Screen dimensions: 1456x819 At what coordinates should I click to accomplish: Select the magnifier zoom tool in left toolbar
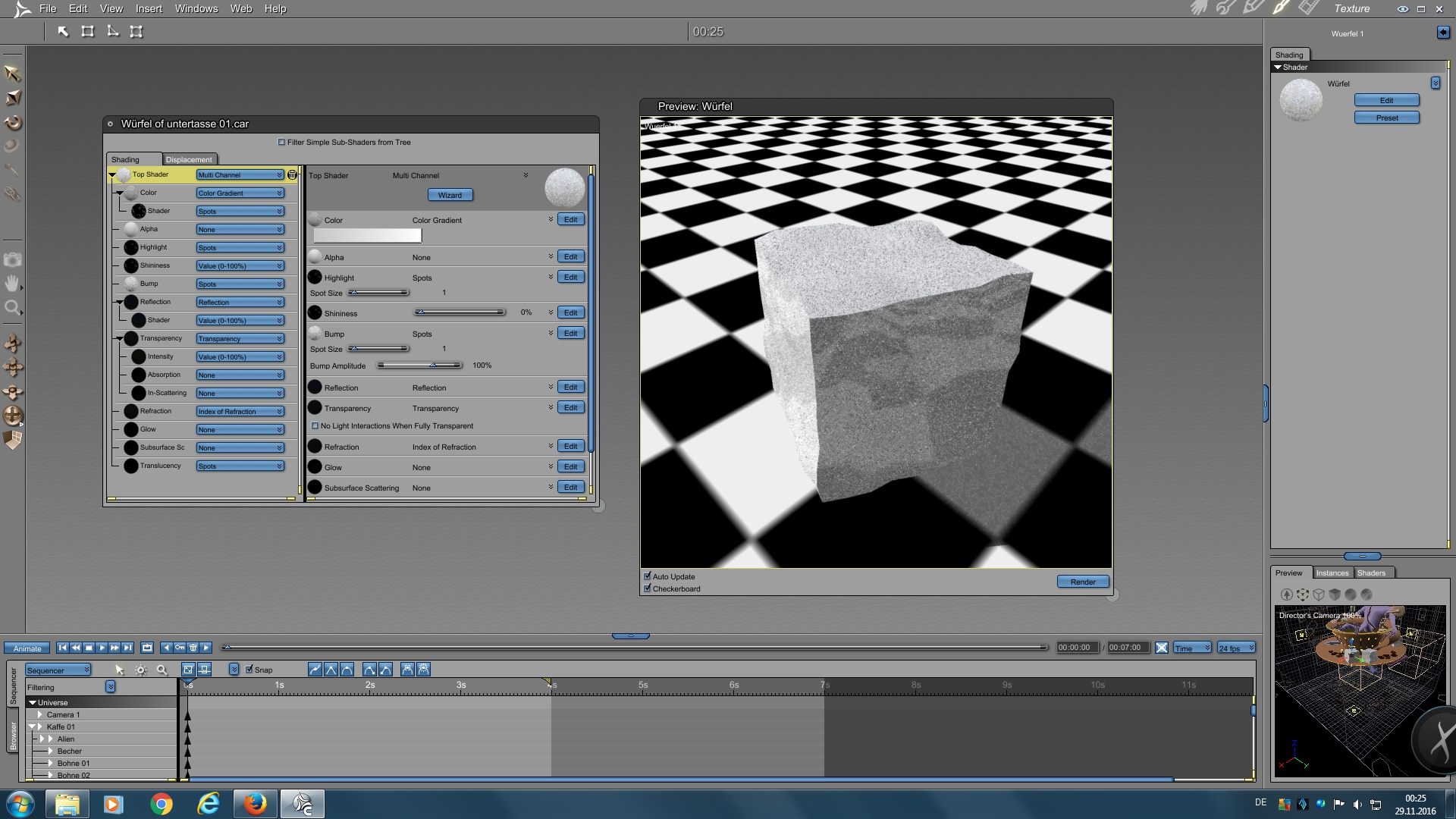(x=12, y=308)
